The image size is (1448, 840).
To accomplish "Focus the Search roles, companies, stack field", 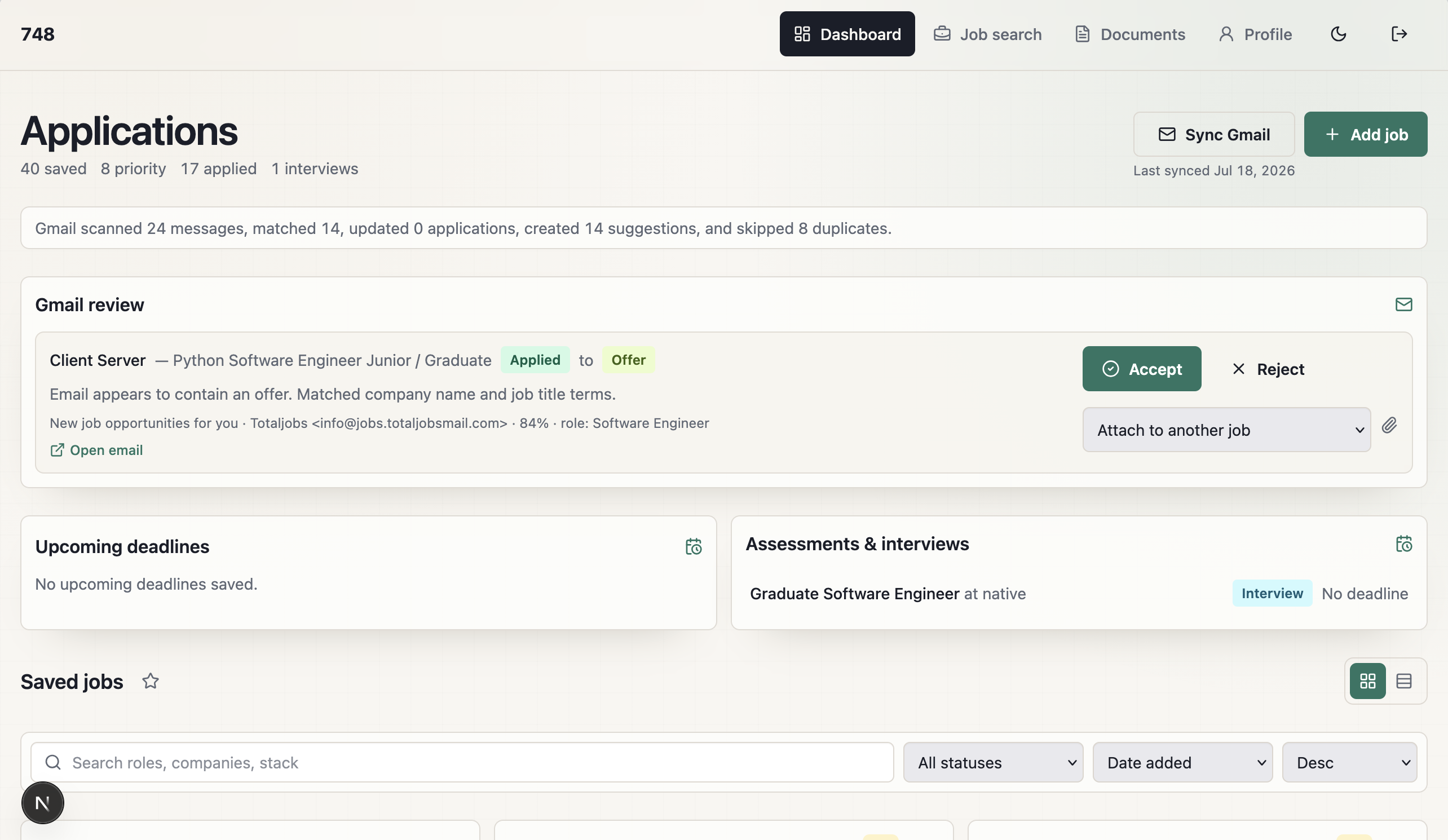I will tap(462, 762).
